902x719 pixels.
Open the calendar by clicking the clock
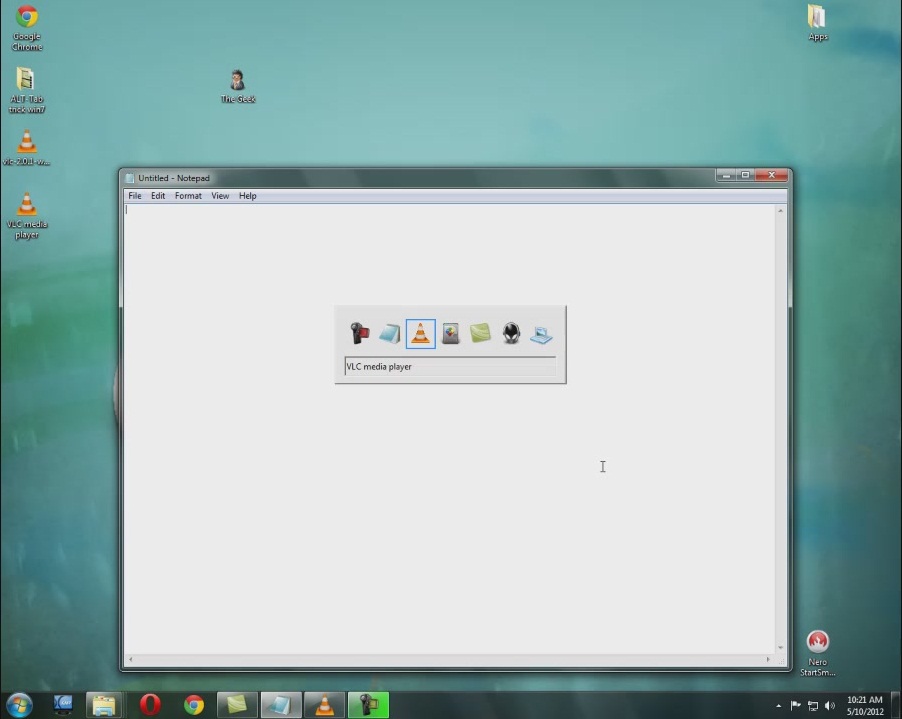[x=866, y=705]
